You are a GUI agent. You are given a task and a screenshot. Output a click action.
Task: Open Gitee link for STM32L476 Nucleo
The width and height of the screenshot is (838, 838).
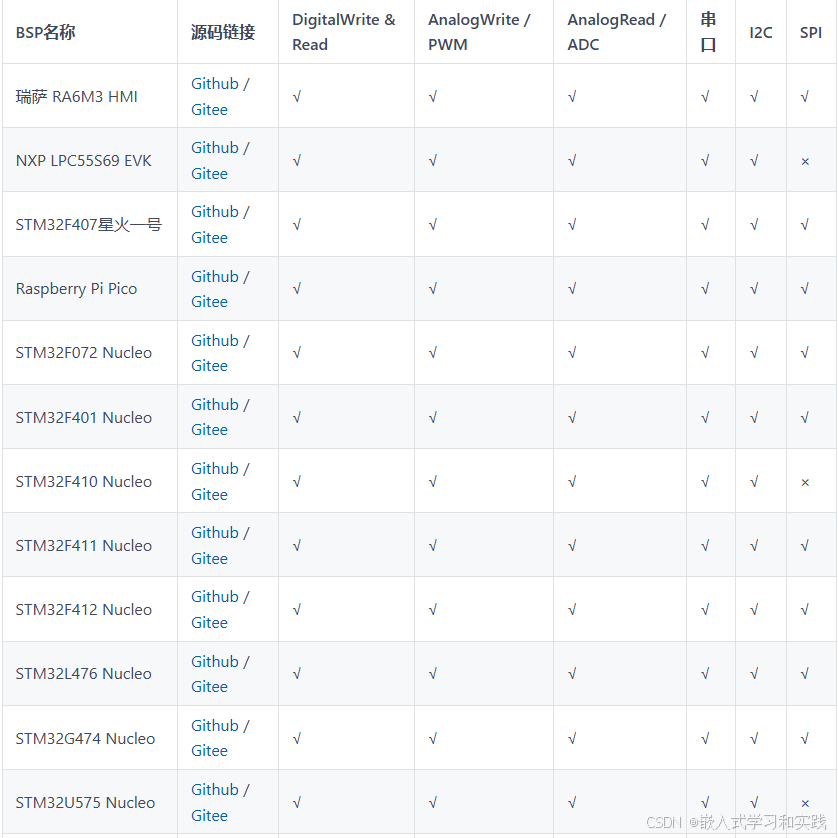pyautogui.click(x=210, y=687)
